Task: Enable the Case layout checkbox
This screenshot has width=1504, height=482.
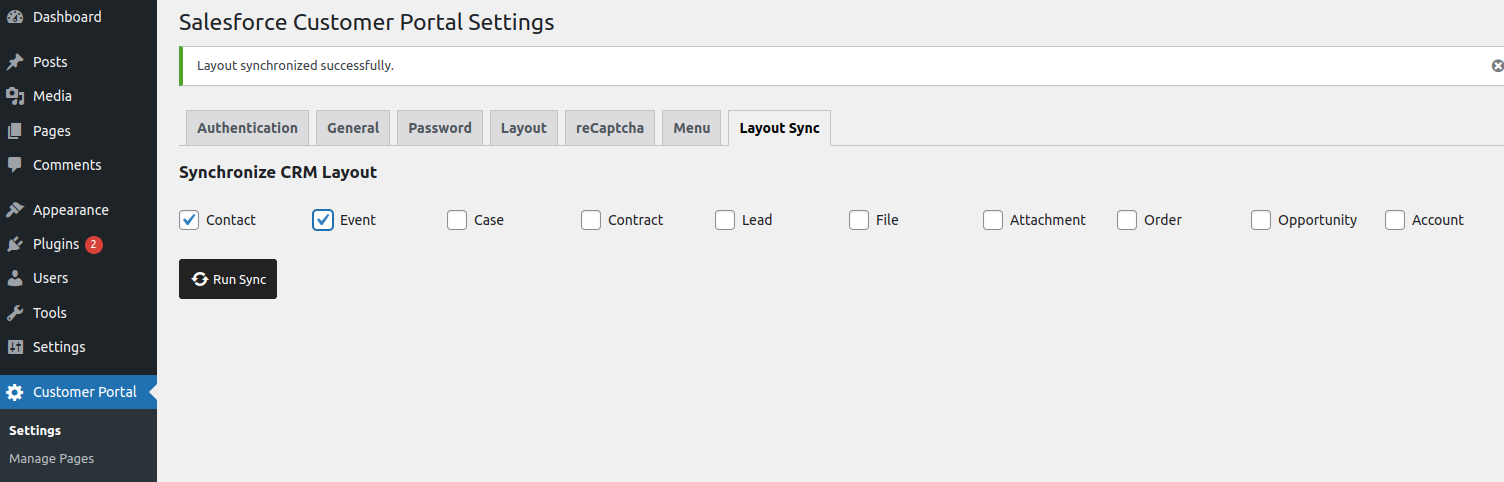Action: point(457,220)
